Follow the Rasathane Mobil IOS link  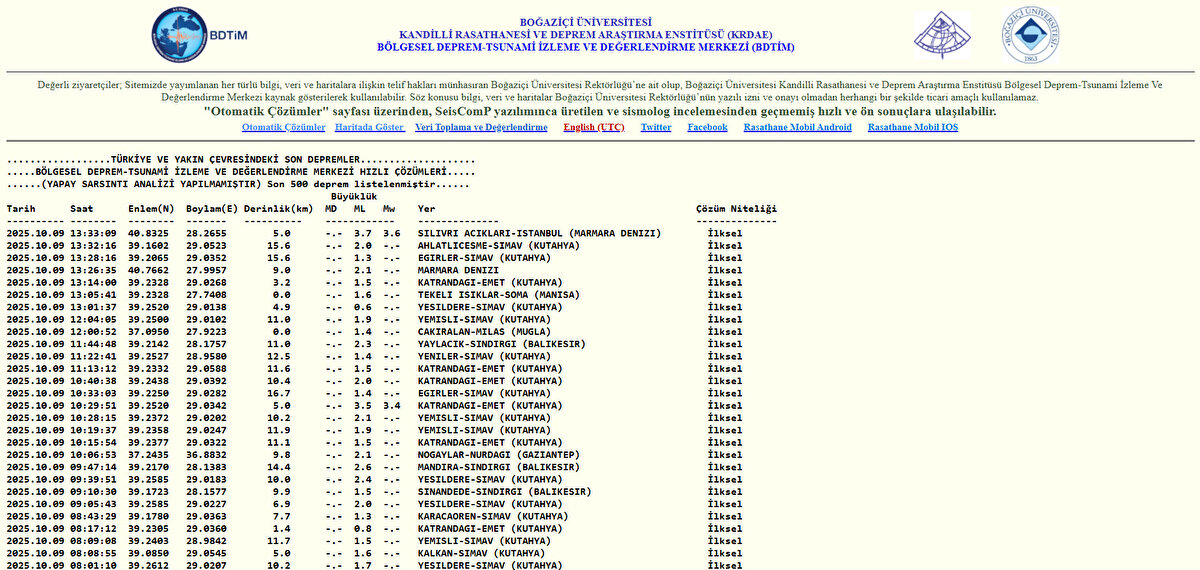912,127
